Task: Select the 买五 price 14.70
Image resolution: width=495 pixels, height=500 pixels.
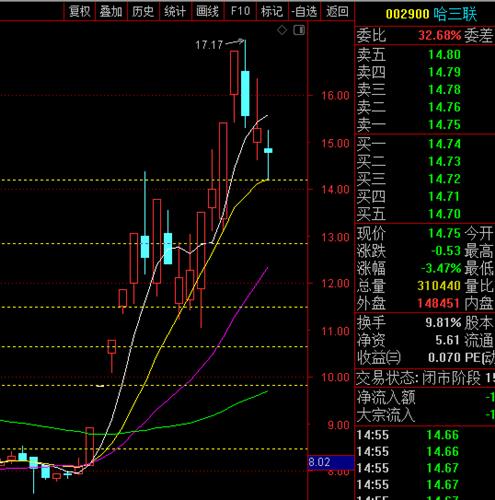Action: 444,214
